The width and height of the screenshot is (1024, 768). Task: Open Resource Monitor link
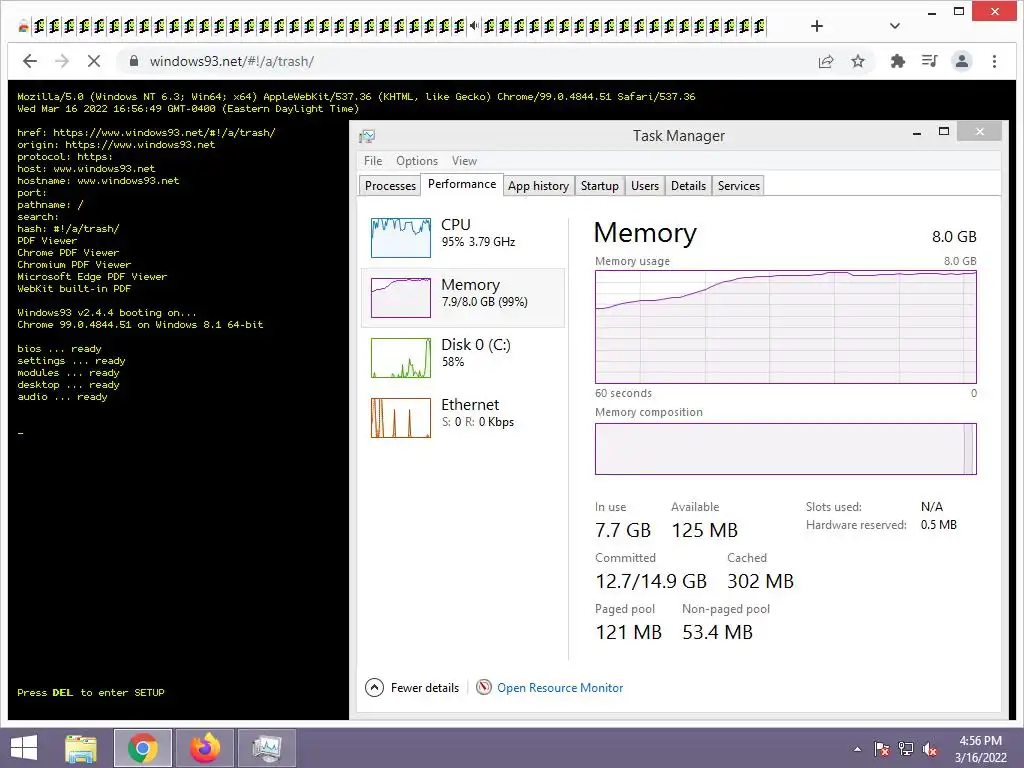[x=560, y=688]
